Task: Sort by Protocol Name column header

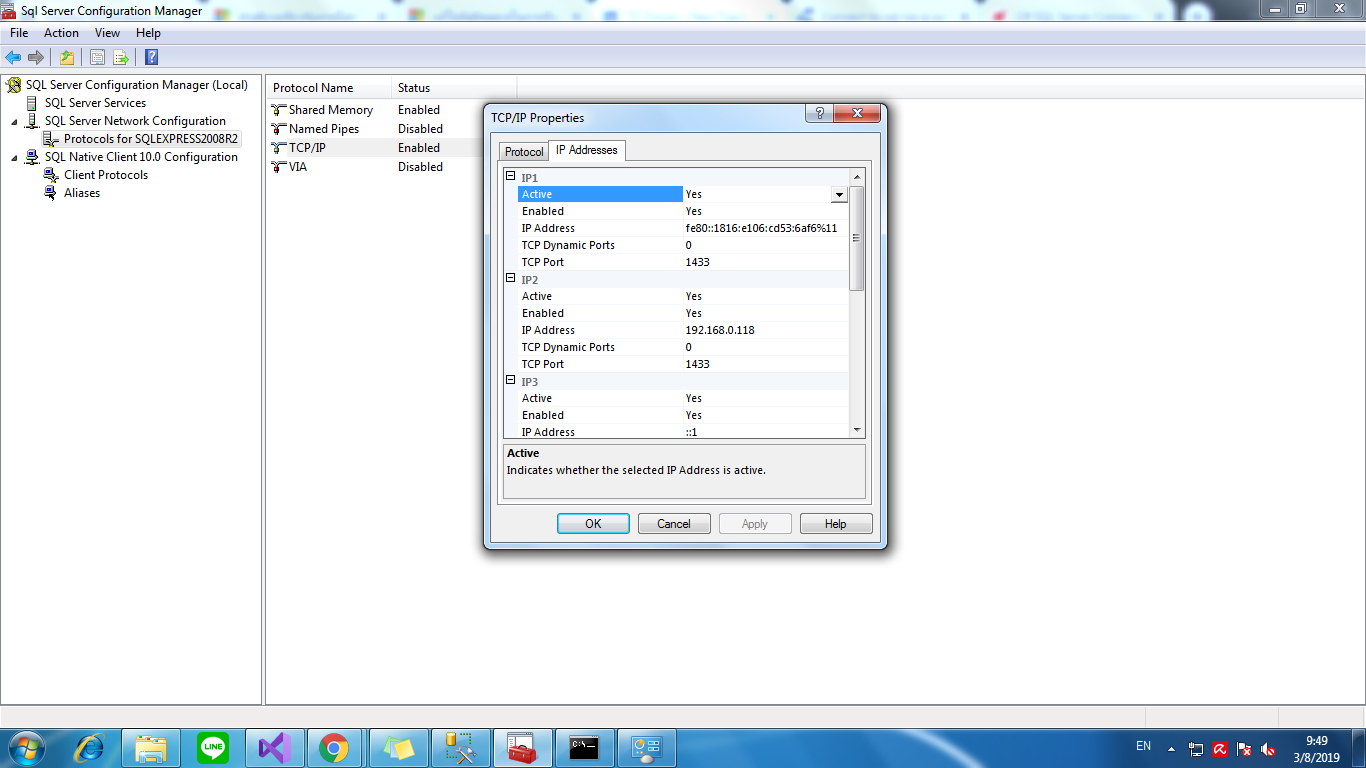Action: pos(328,88)
